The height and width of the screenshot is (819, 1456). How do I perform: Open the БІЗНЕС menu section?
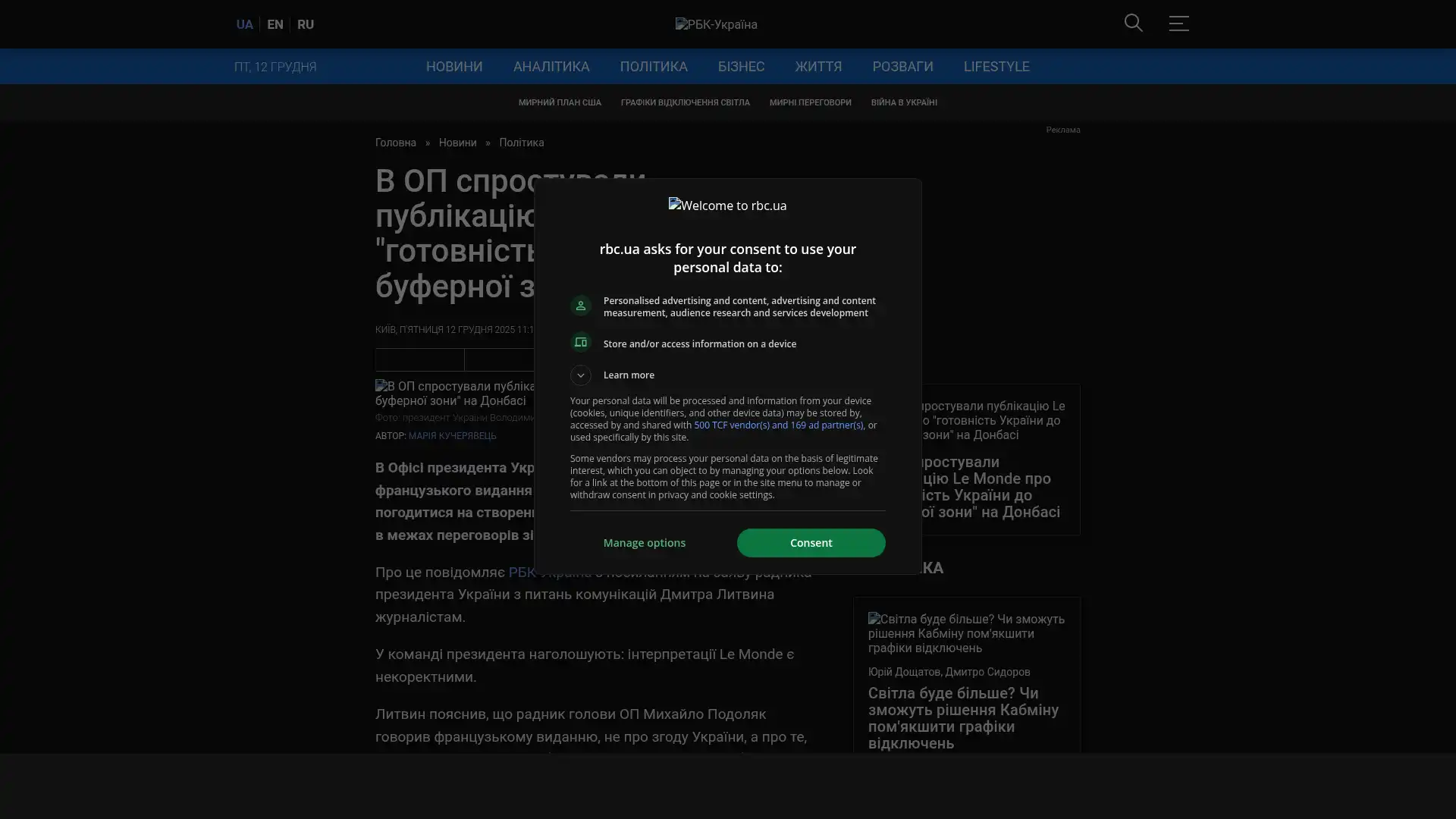[741, 67]
